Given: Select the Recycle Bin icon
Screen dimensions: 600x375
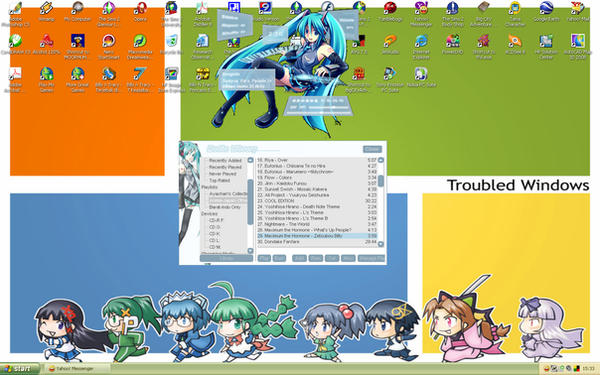Looking at the screenshot, I should click(172, 44).
